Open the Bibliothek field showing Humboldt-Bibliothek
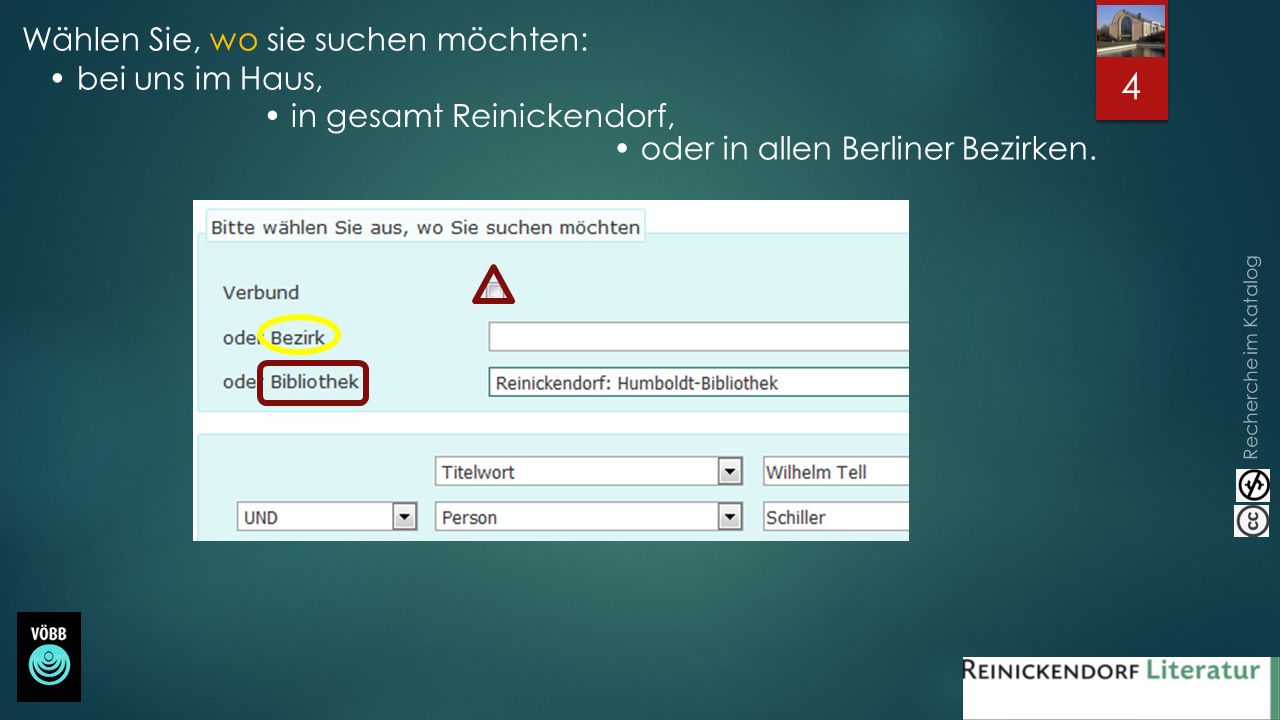The width and height of the screenshot is (1280, 720). [x=698, y=382]
